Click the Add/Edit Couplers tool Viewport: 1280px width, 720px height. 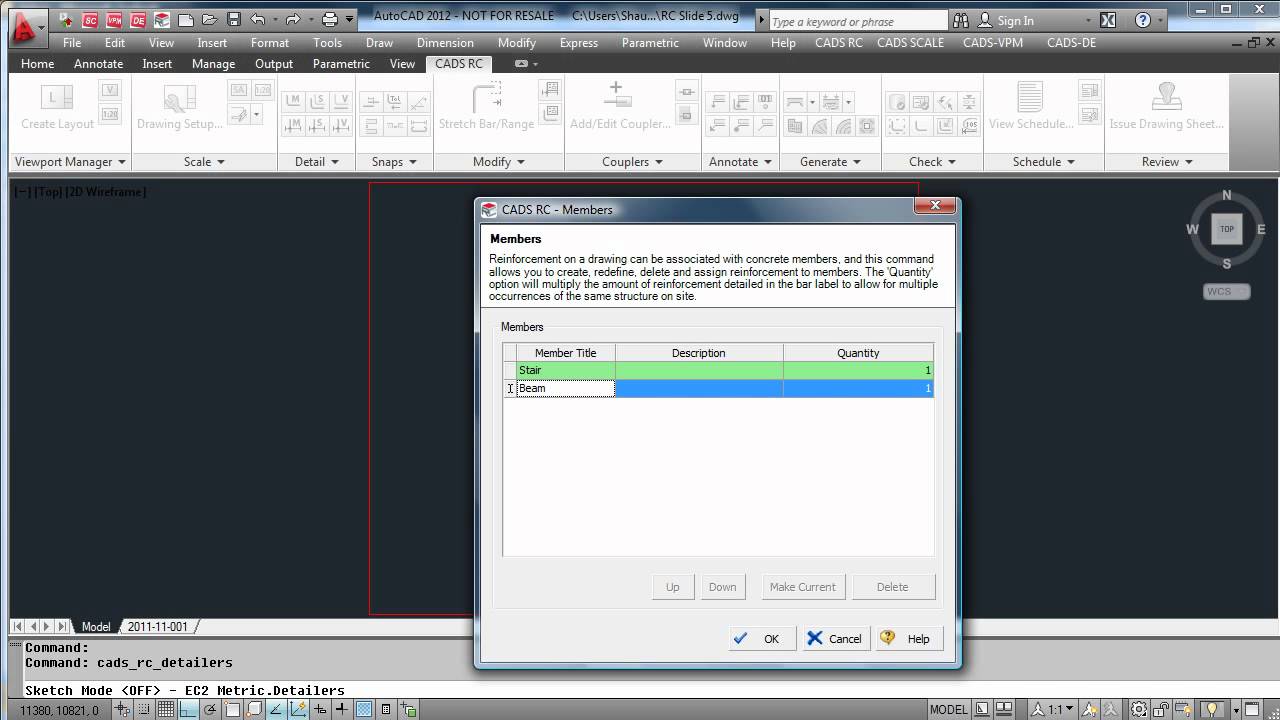tap(620, 107)
